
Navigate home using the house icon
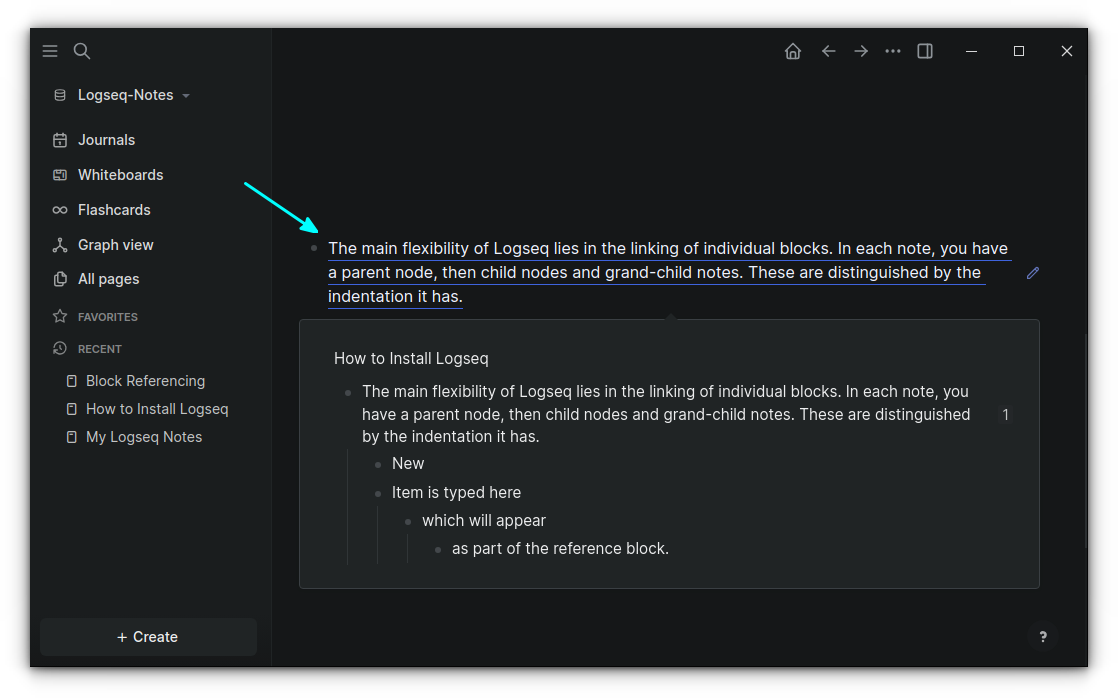(x=793, y=51)
